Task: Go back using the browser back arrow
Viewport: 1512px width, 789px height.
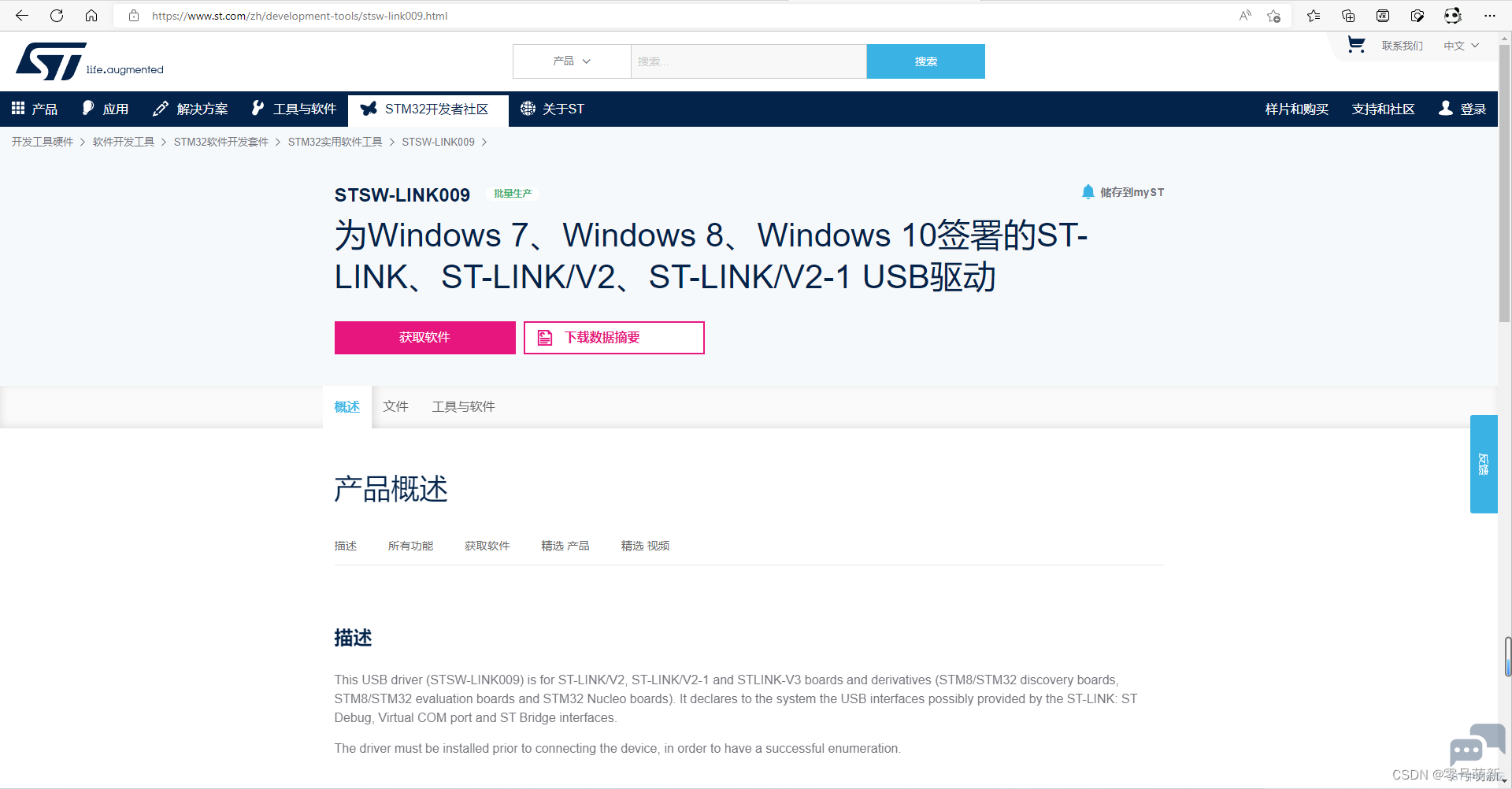Action: pos(22,16)
